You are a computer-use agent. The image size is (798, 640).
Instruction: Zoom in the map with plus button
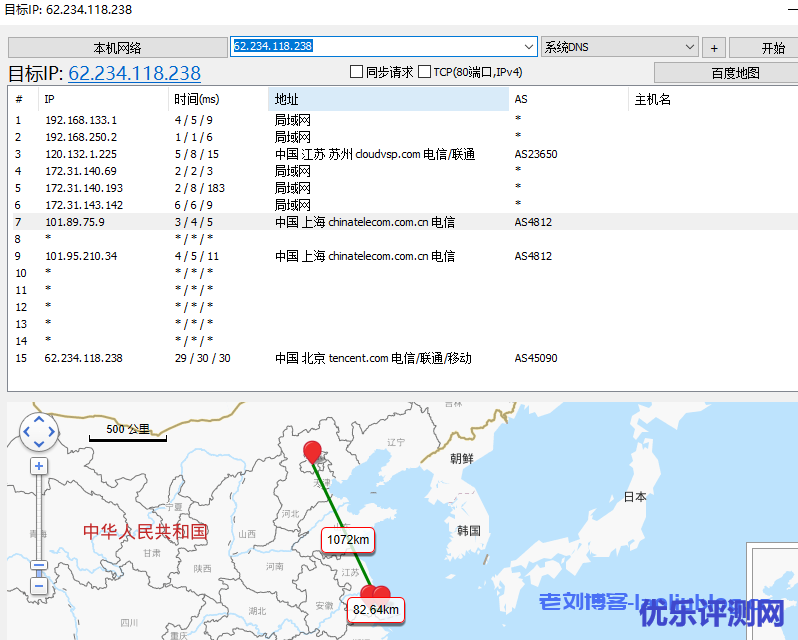click(x=39, y=466)
